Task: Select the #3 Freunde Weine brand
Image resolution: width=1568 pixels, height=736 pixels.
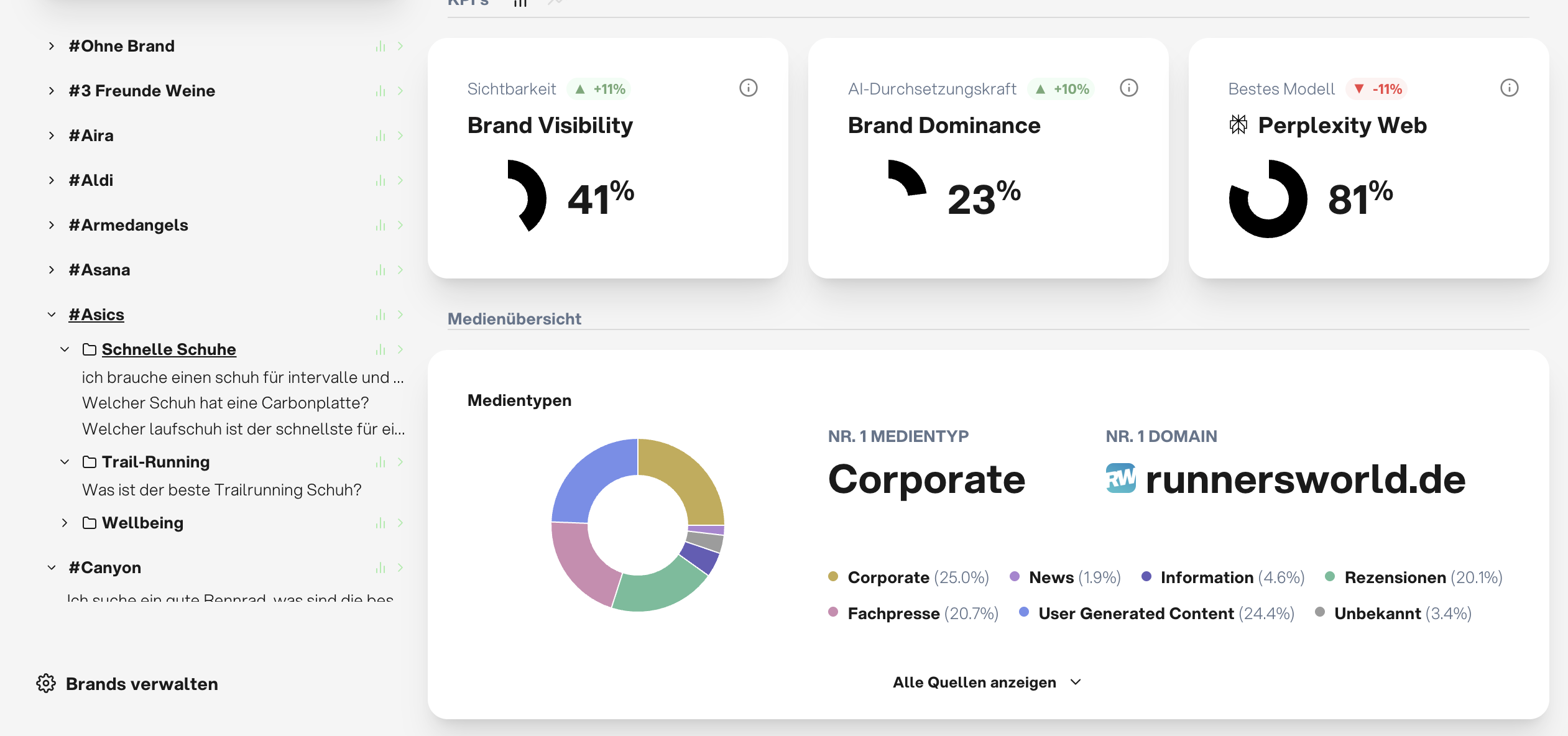Action: click(x=142, y=91)
